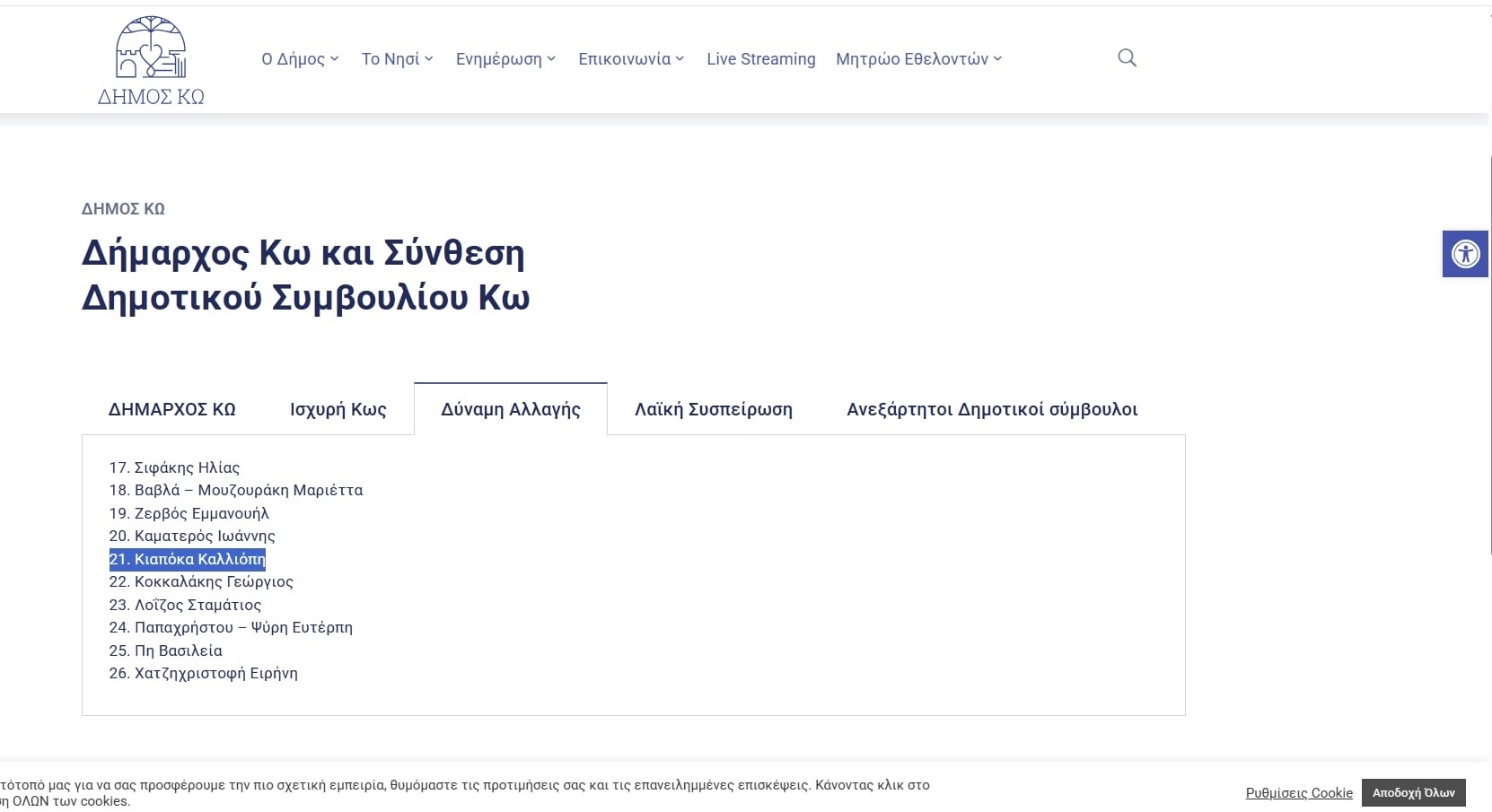Screen dimensions: 1492x812
Task: Expand the Ο Δήμος menu
Action: [300, 59]
